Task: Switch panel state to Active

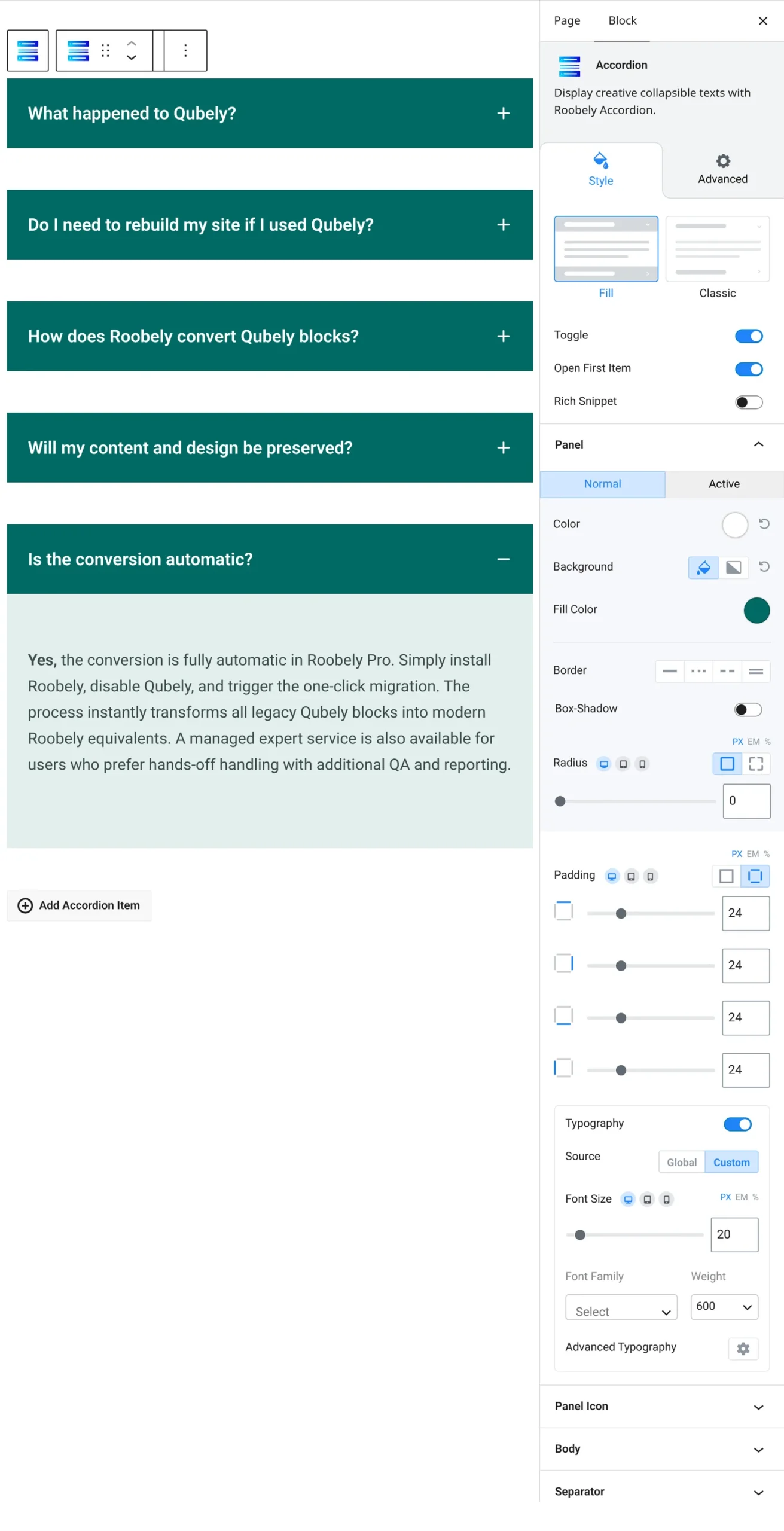Action: 724,484
